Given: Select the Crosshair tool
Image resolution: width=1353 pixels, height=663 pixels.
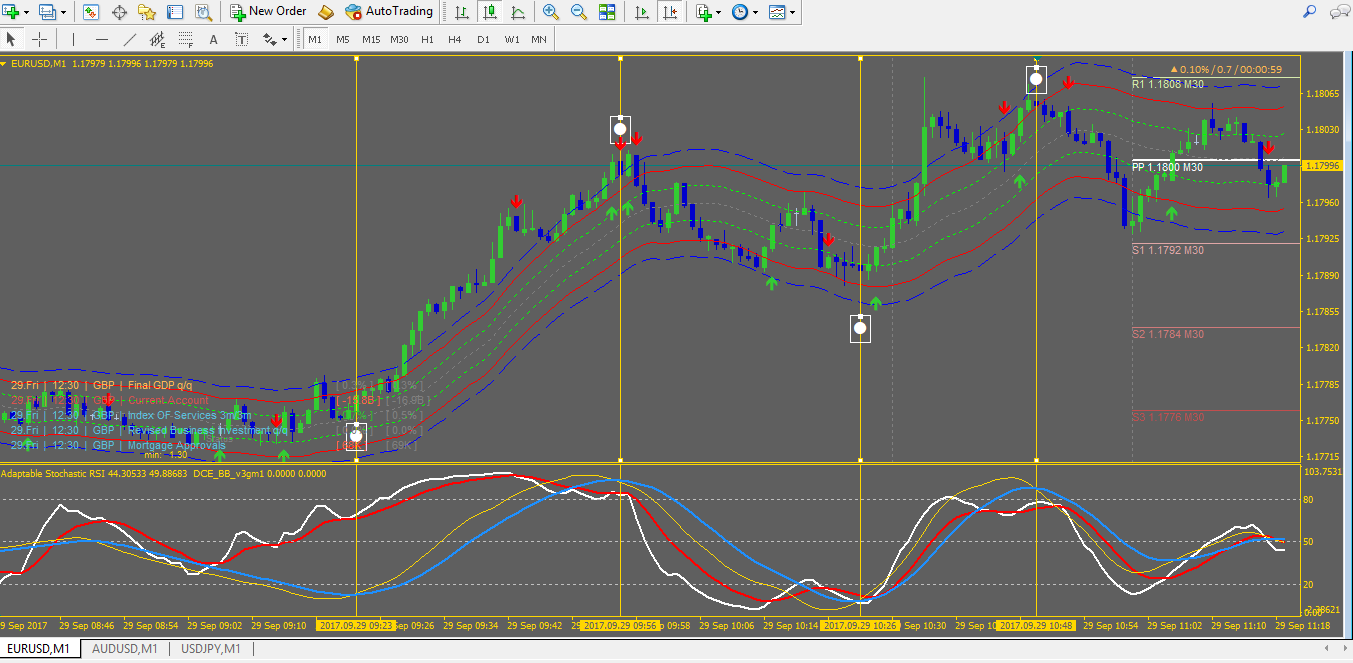Looking at the screenshot, I should tap(39, 39).
